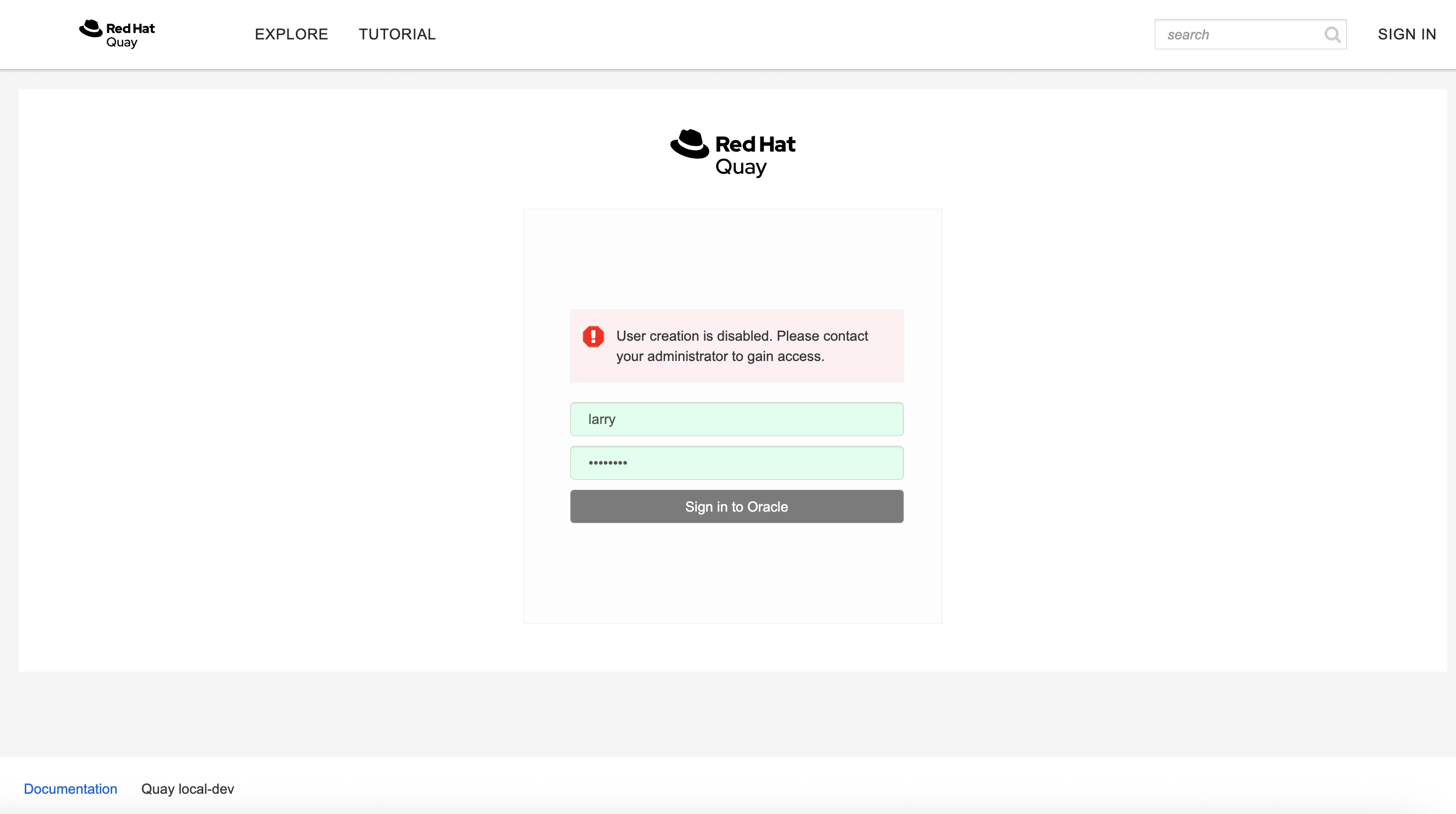Image resolution: width=1456 pixels, height=814 pixels.
Task: Click the header 'Red Hat' wordmark text
Action: click(130, 28)
